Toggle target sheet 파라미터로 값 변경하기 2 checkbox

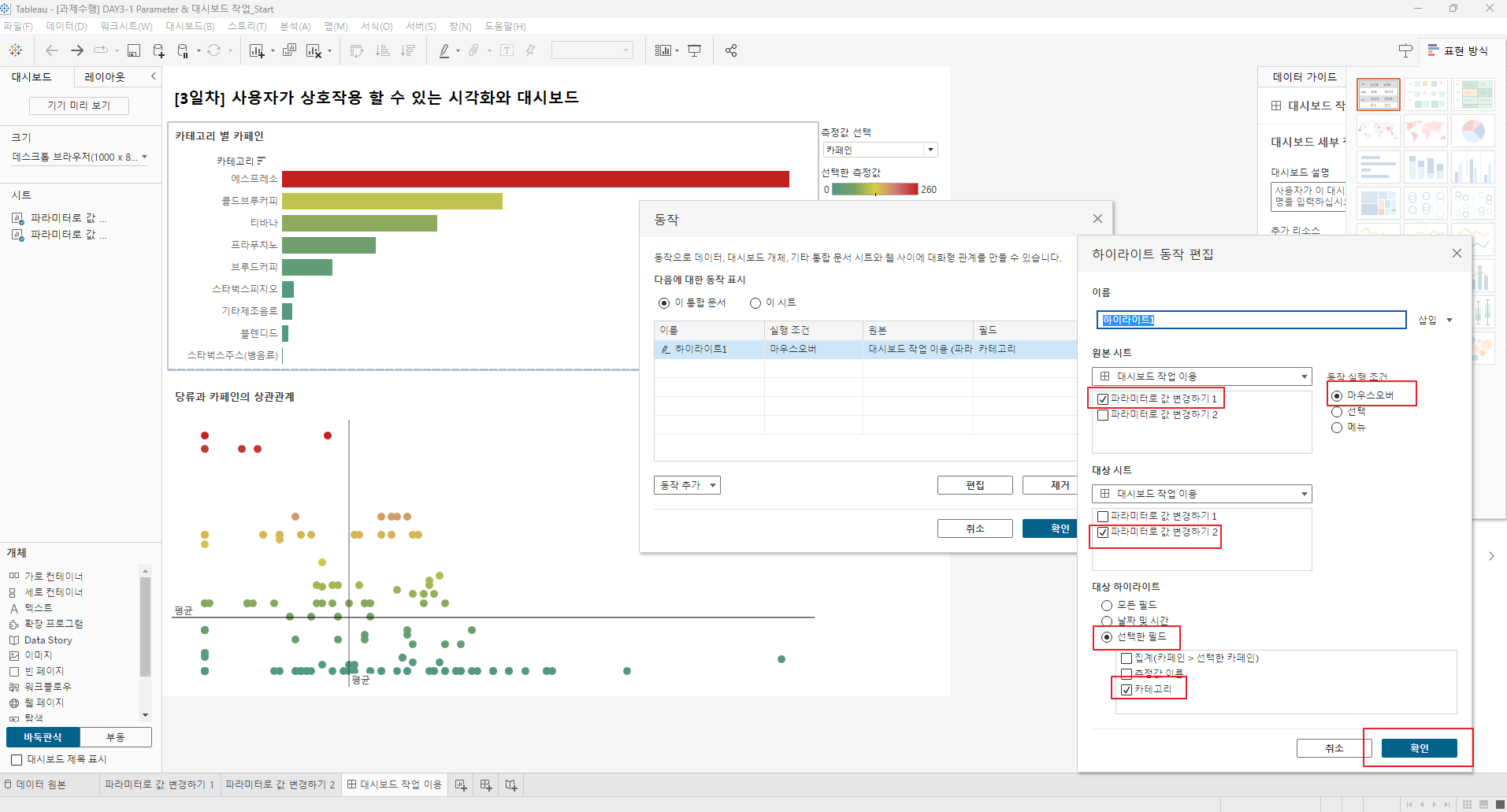click(x=1103, y=532)
